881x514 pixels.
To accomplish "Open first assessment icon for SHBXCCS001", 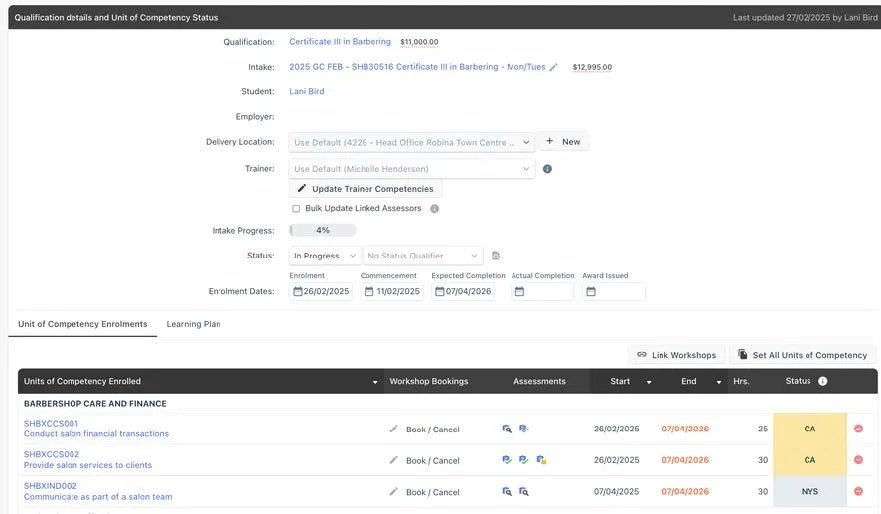I will point(507,429).
